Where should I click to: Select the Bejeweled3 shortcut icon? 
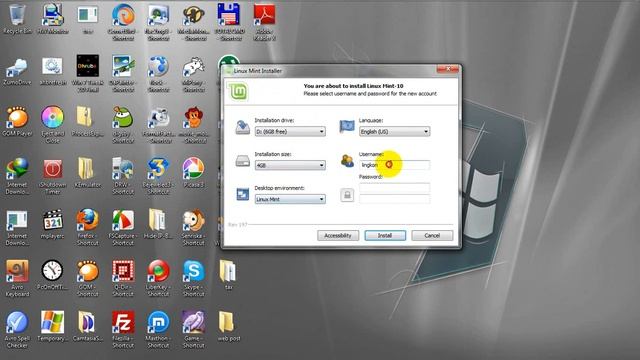pos(158,176)
